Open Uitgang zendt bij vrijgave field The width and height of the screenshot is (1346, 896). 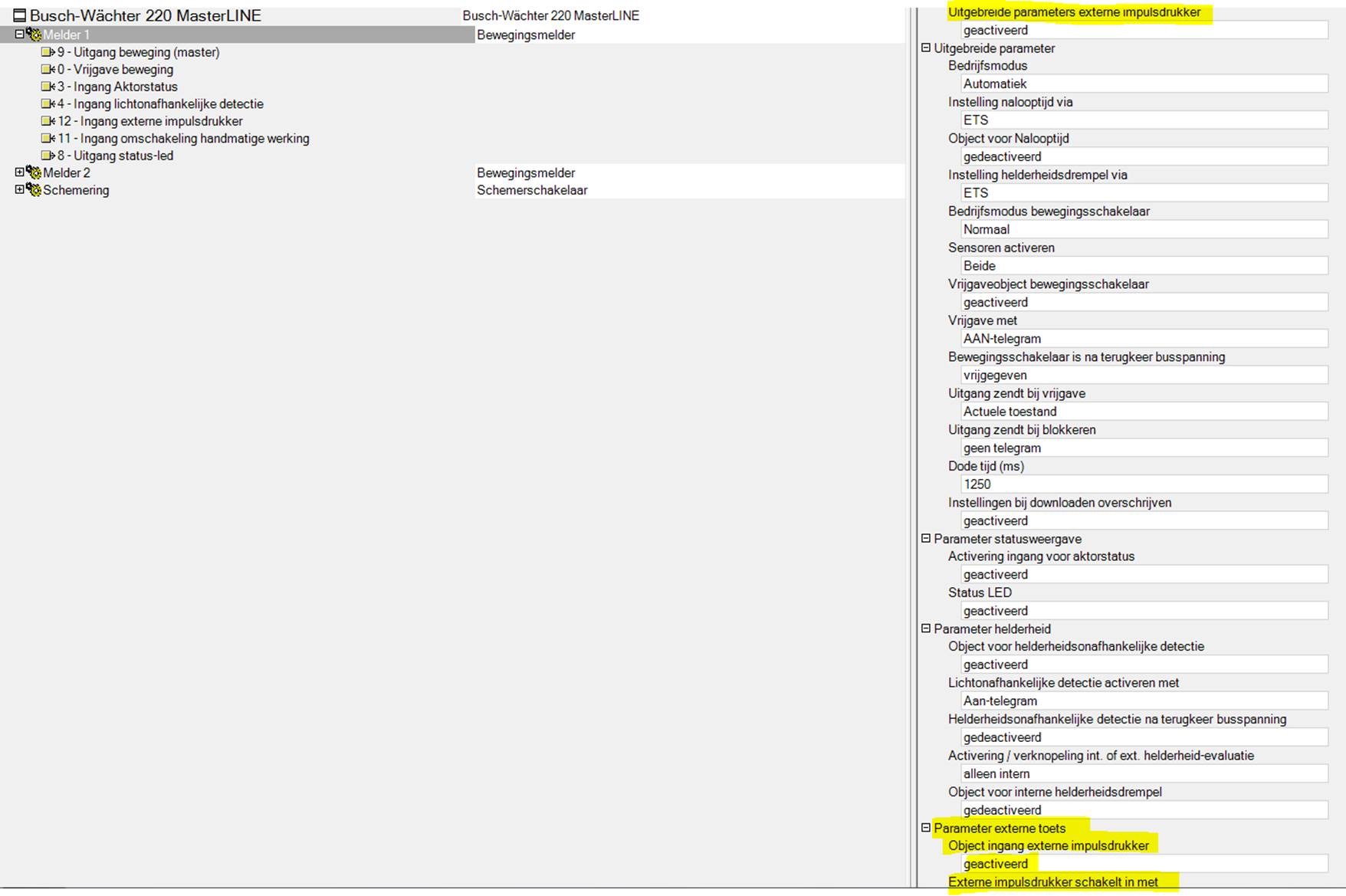point(1144,411)
